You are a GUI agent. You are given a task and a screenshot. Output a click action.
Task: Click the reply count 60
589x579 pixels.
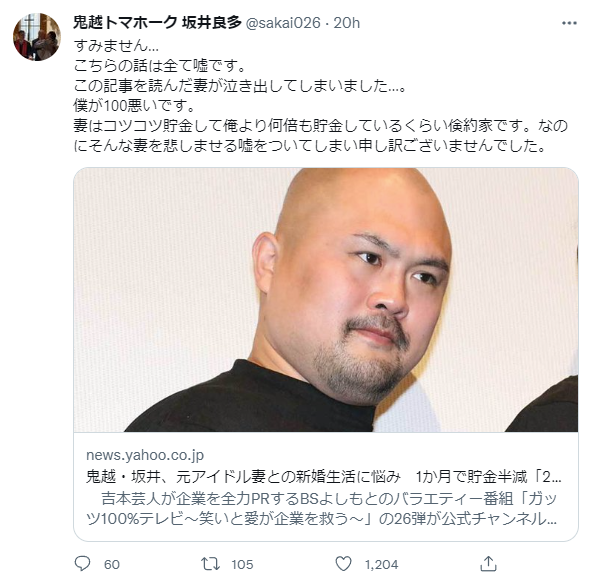click(x=112, y=564)
